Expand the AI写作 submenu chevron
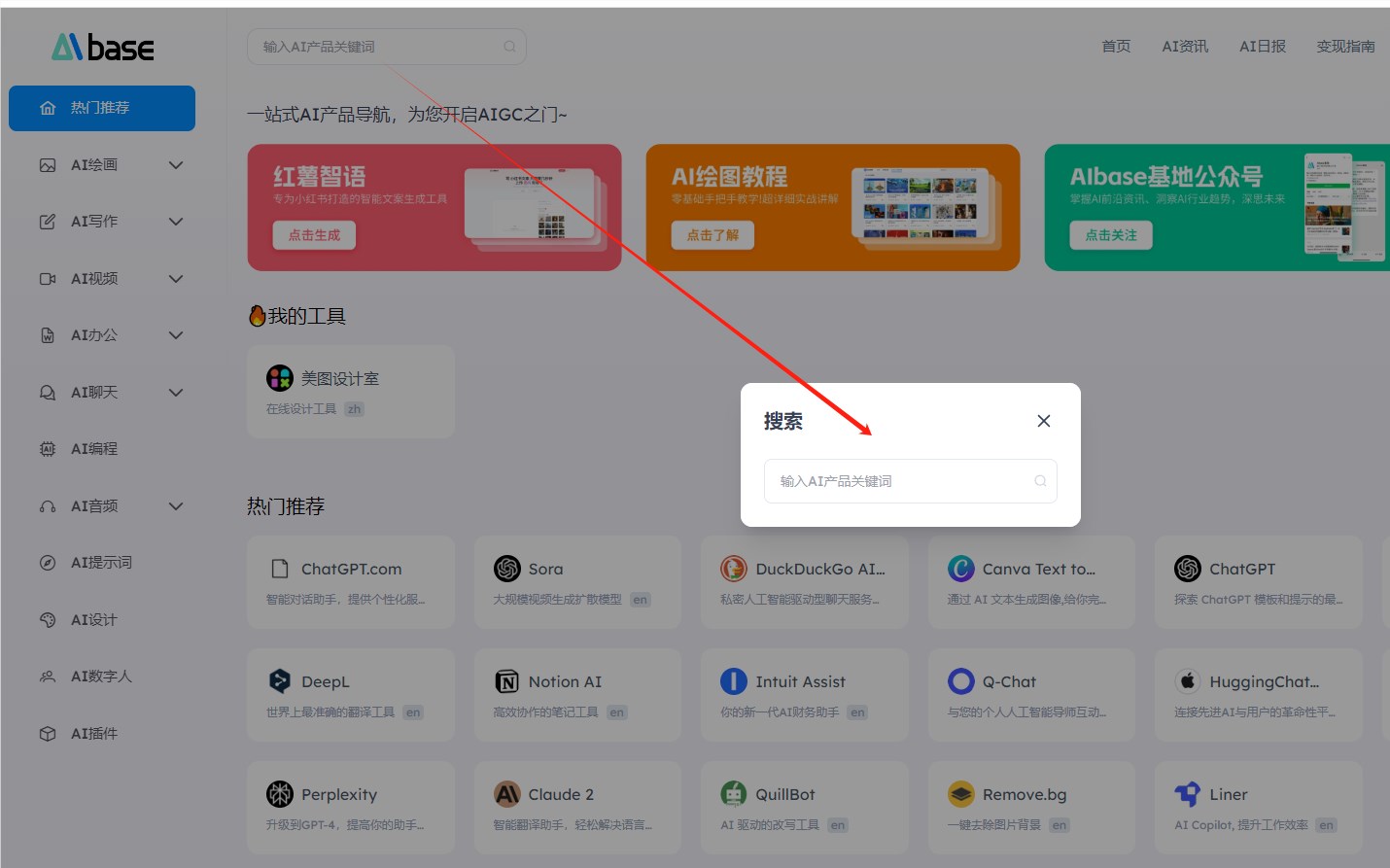1390x868 pixels. point(176,222)
